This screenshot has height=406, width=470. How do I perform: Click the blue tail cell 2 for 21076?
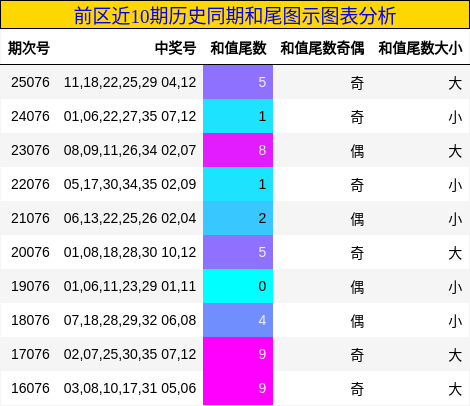(238, 218)
